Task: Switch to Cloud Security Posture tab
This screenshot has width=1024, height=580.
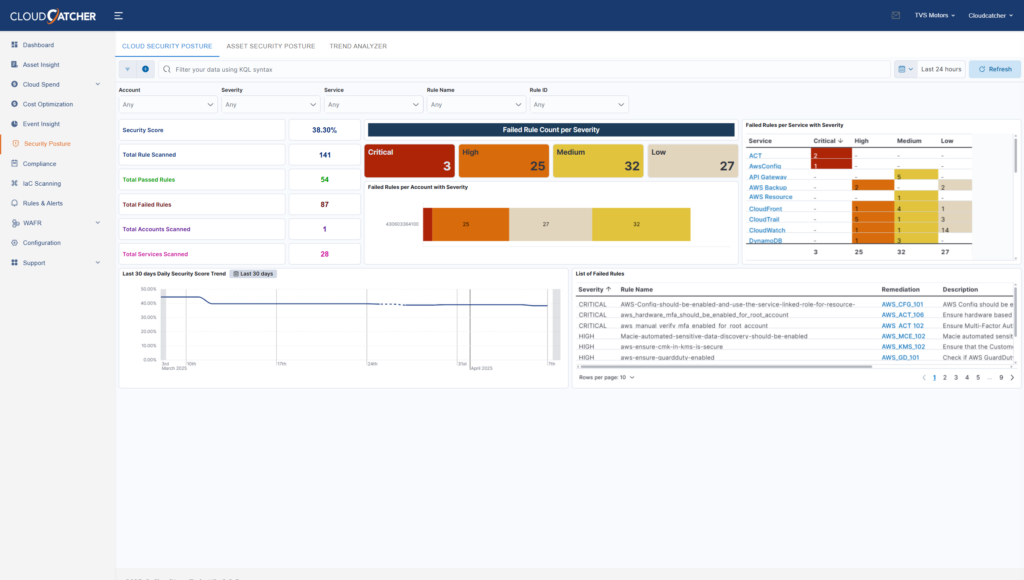Action: [167, 46]
